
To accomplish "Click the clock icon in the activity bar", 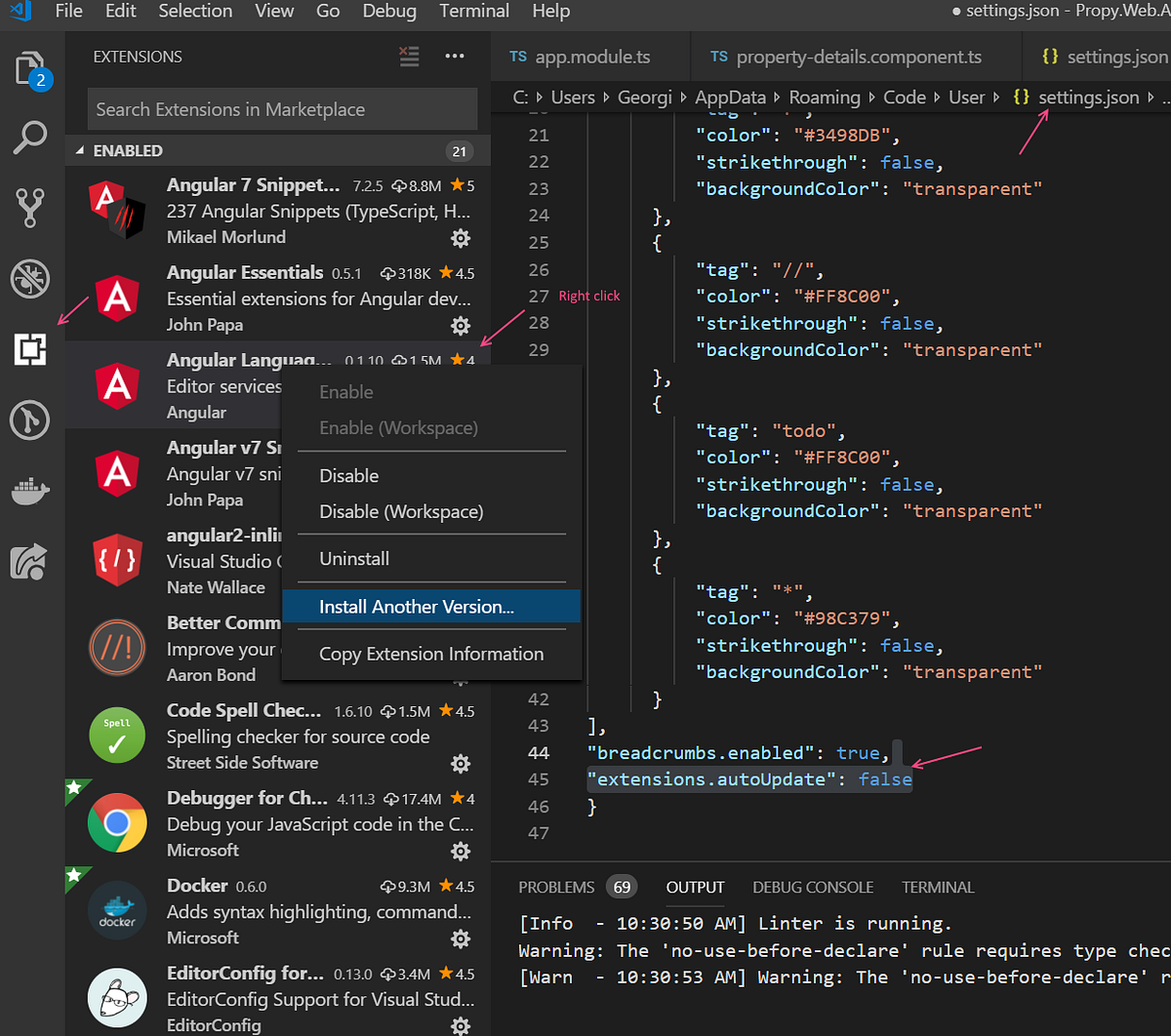I will click(29, 420).
